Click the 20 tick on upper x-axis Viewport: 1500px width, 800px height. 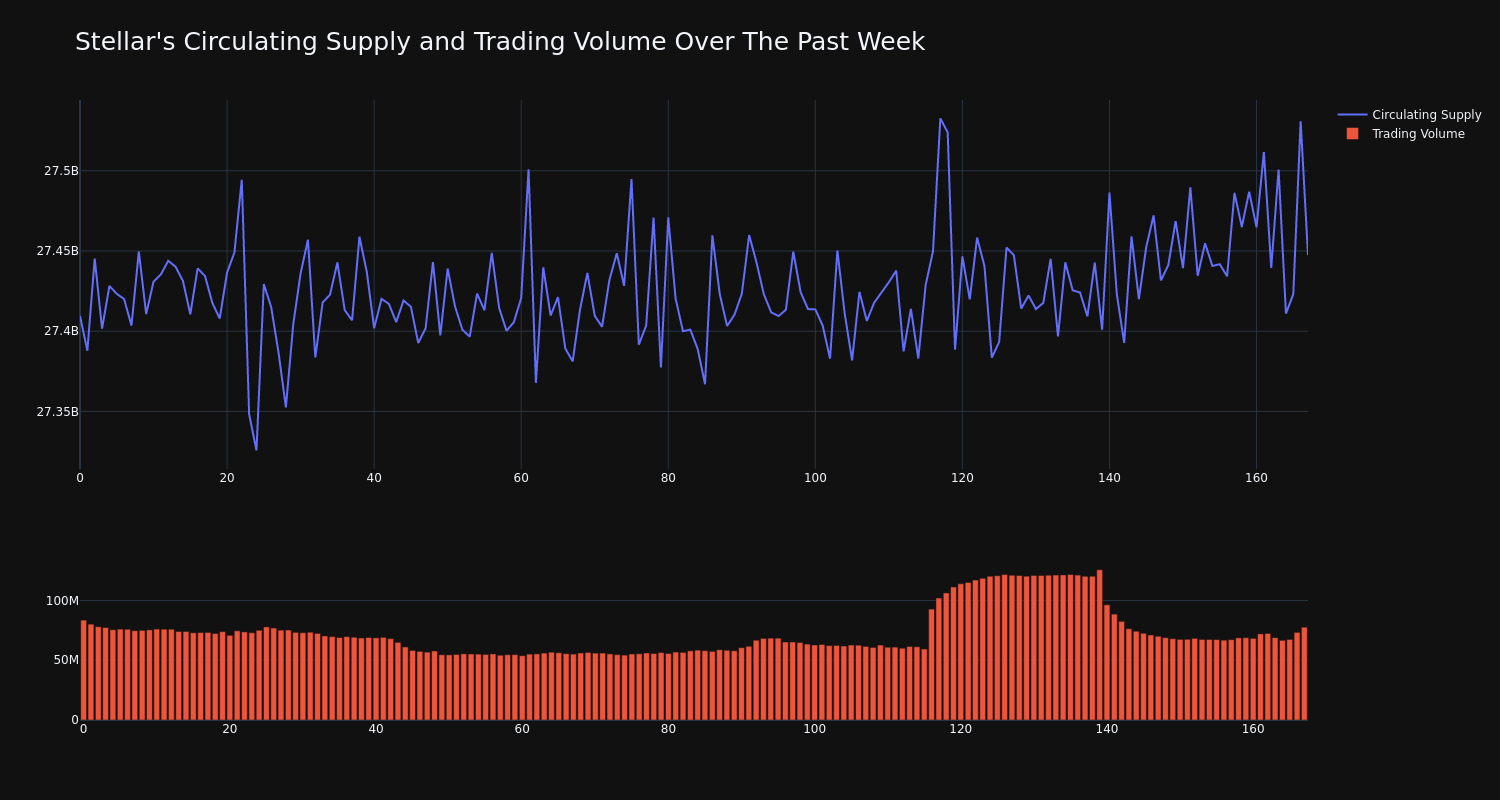227,478
